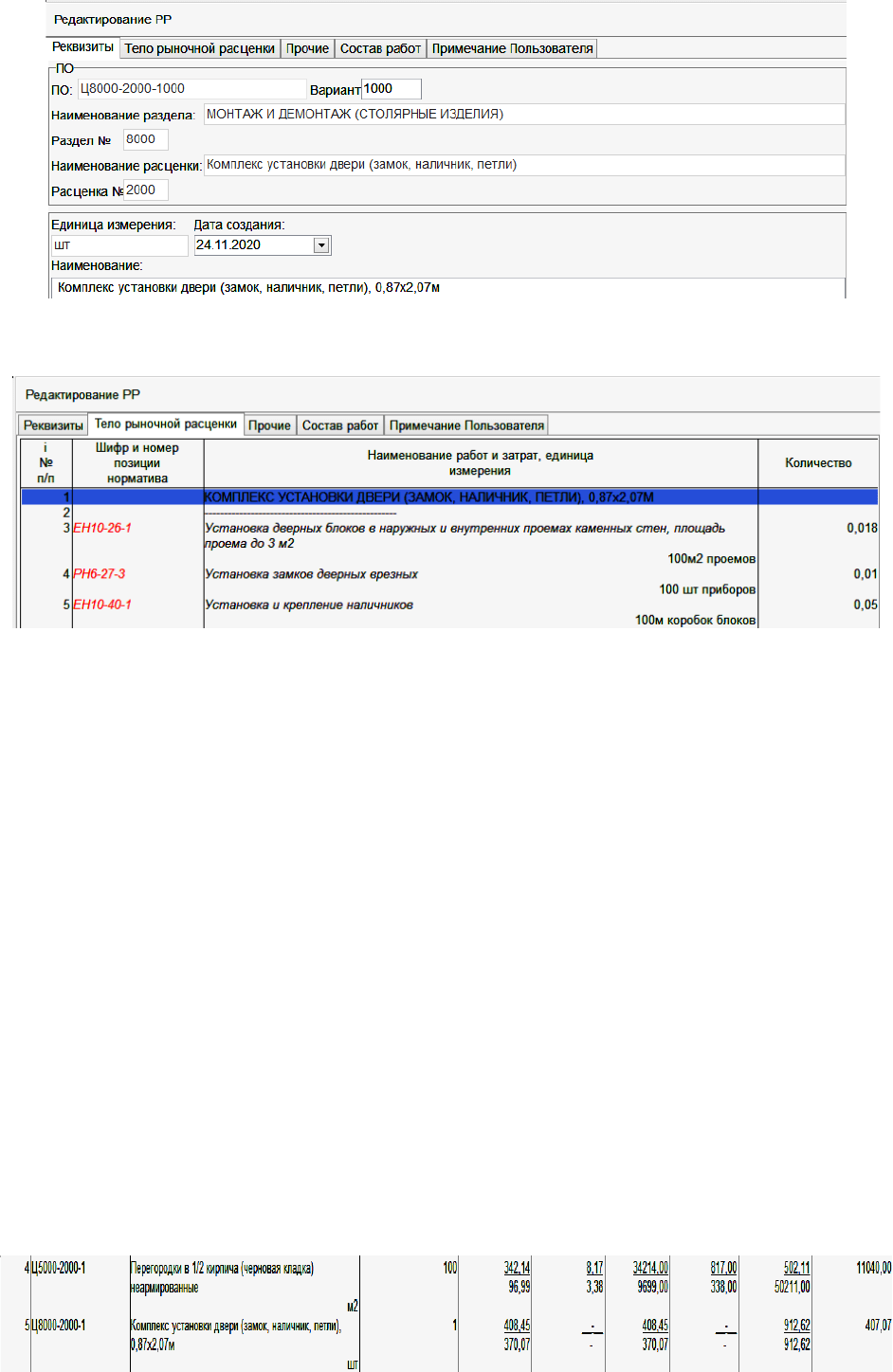
Task: Click Комплекс установки двери bottom row description
Action: tap(235, 1334)
